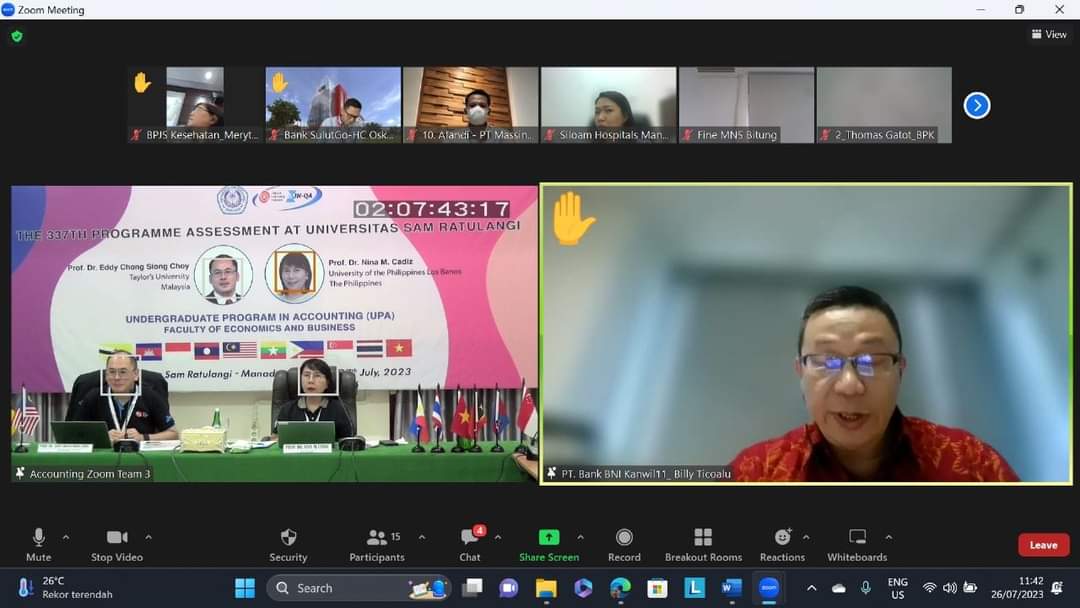Start recording with Record button
1080x608 pixels.
(x=624, y=543)
